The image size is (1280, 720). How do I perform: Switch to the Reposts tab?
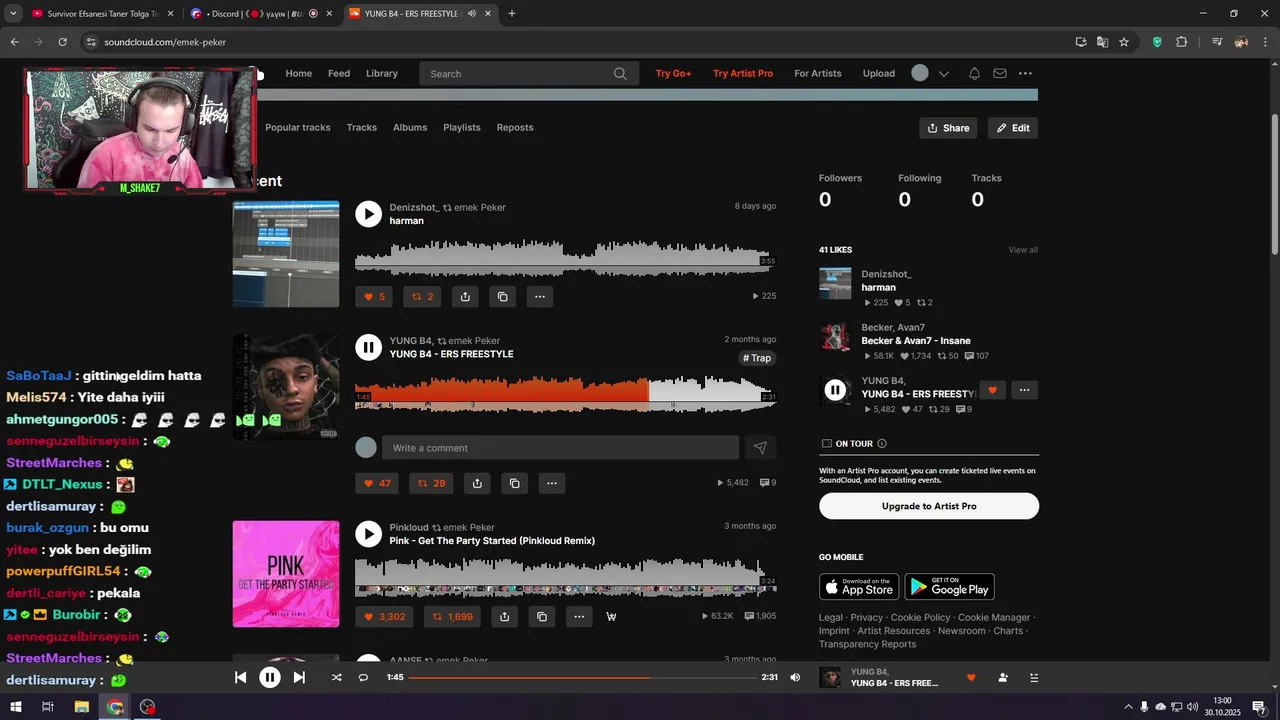[515, 127]
